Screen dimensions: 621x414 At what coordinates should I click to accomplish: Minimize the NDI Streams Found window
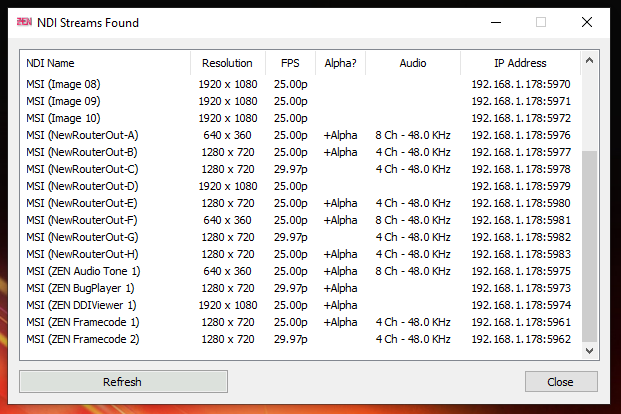tap(496, 22)
